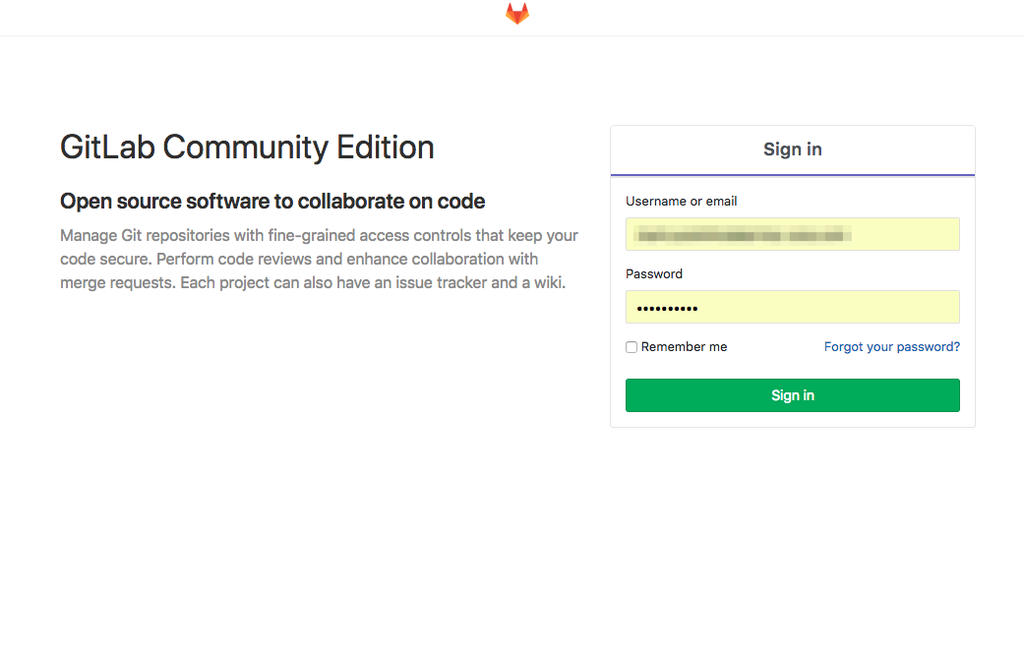Click the GitLab Community Edition heading

[x=247, y=148]
